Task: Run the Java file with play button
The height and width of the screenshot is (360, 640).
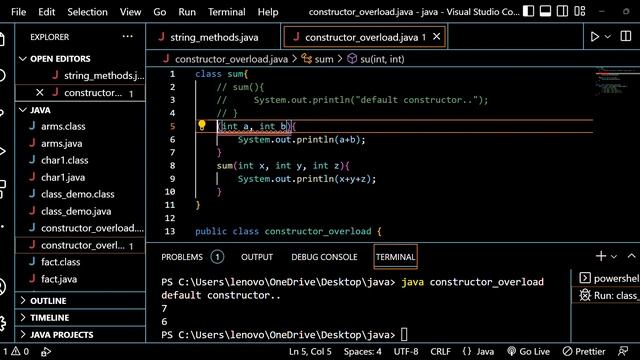Action: click(x=595, y=37)
